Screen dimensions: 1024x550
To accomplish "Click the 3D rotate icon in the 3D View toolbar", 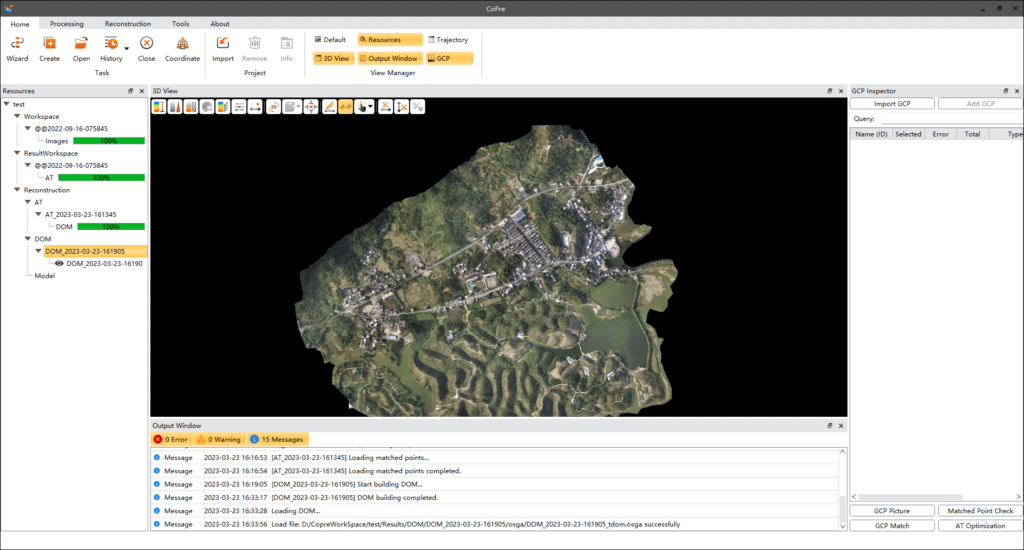I will click(273, 107).
